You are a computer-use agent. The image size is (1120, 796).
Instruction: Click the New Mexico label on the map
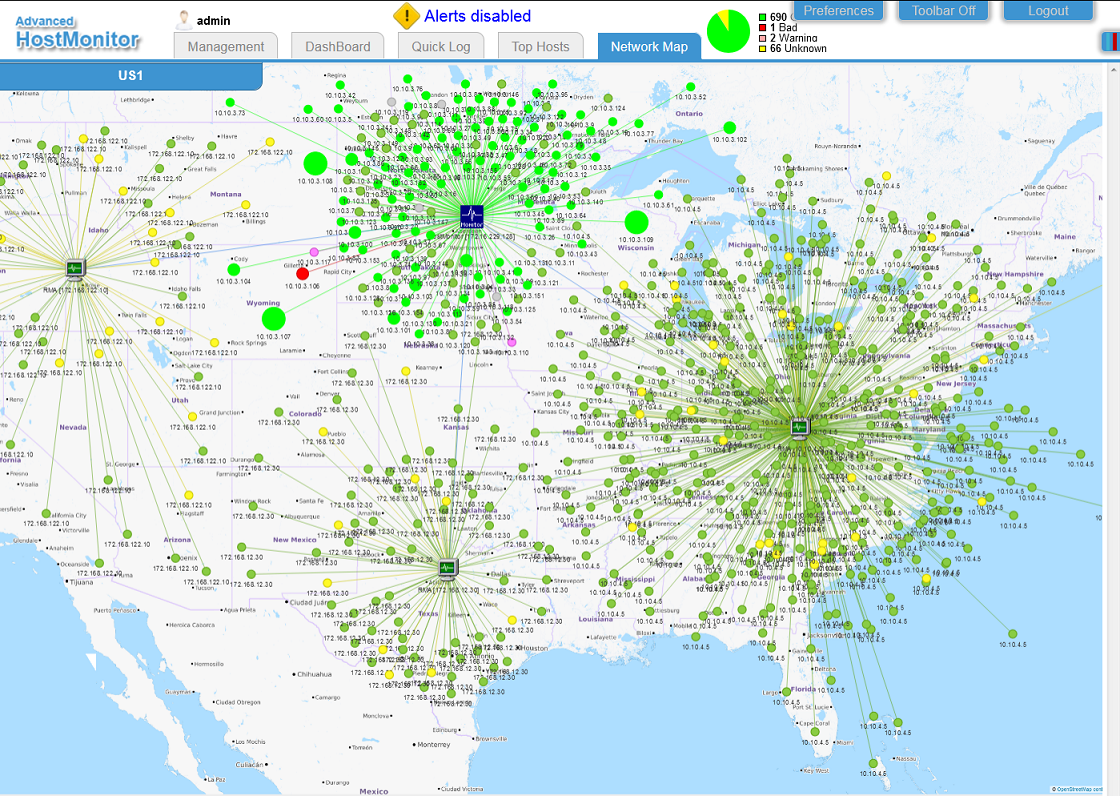click(294, 540)
